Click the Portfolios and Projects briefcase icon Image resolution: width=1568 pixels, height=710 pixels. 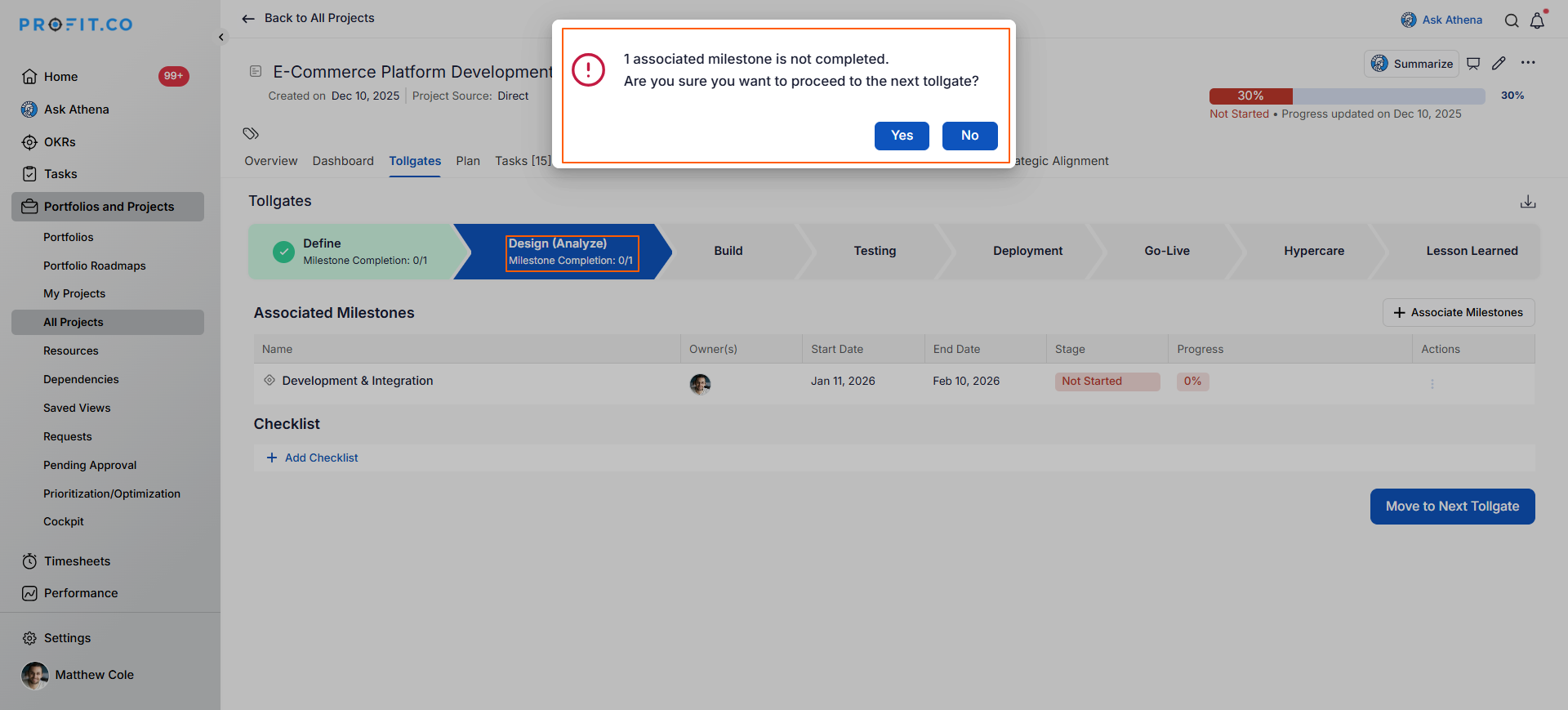click(x=29, y=207)
